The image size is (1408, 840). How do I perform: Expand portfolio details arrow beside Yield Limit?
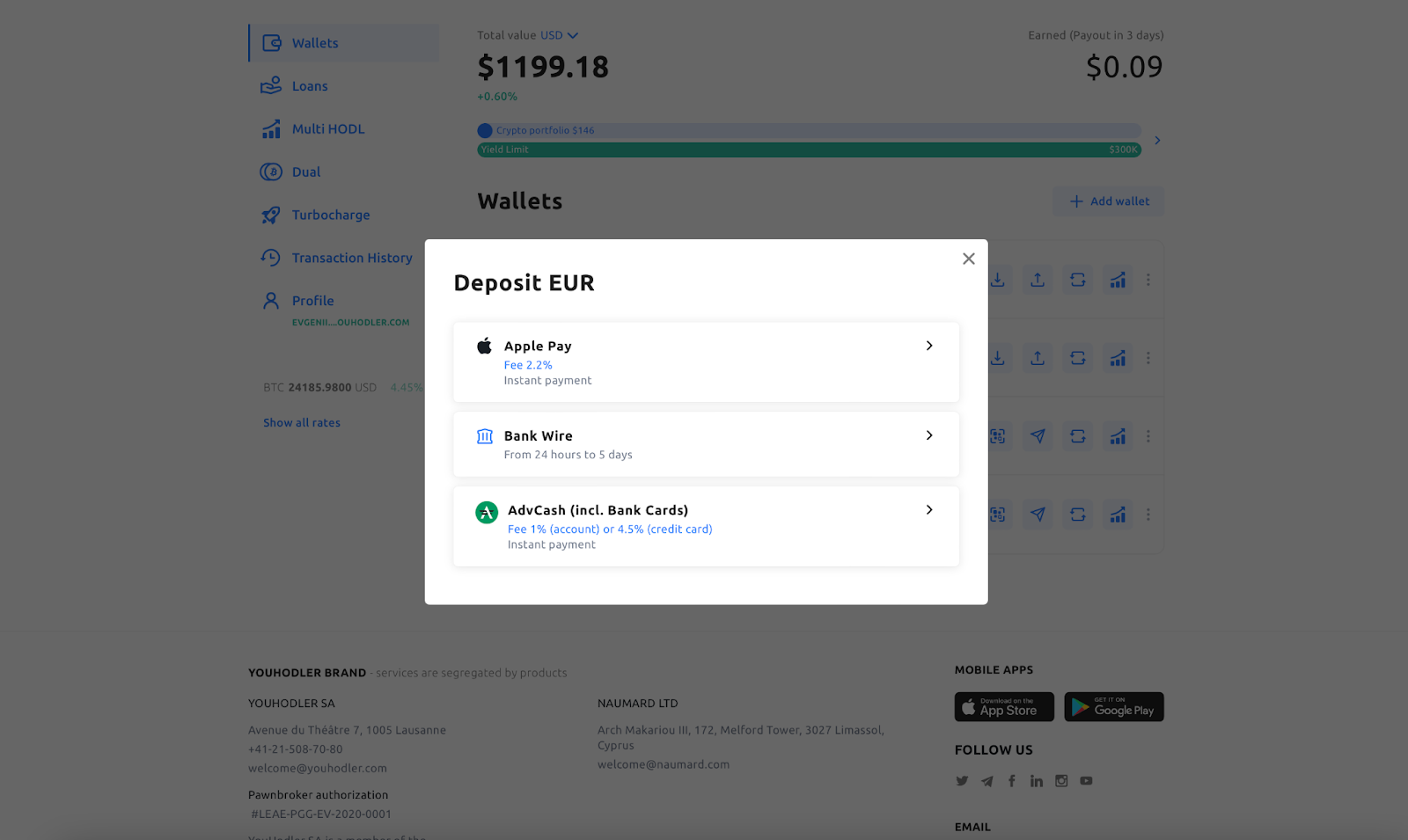coord(1157,140)
